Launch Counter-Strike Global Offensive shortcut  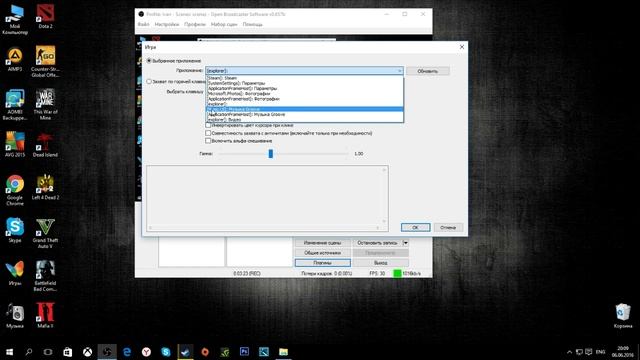[x=45, y=61]
